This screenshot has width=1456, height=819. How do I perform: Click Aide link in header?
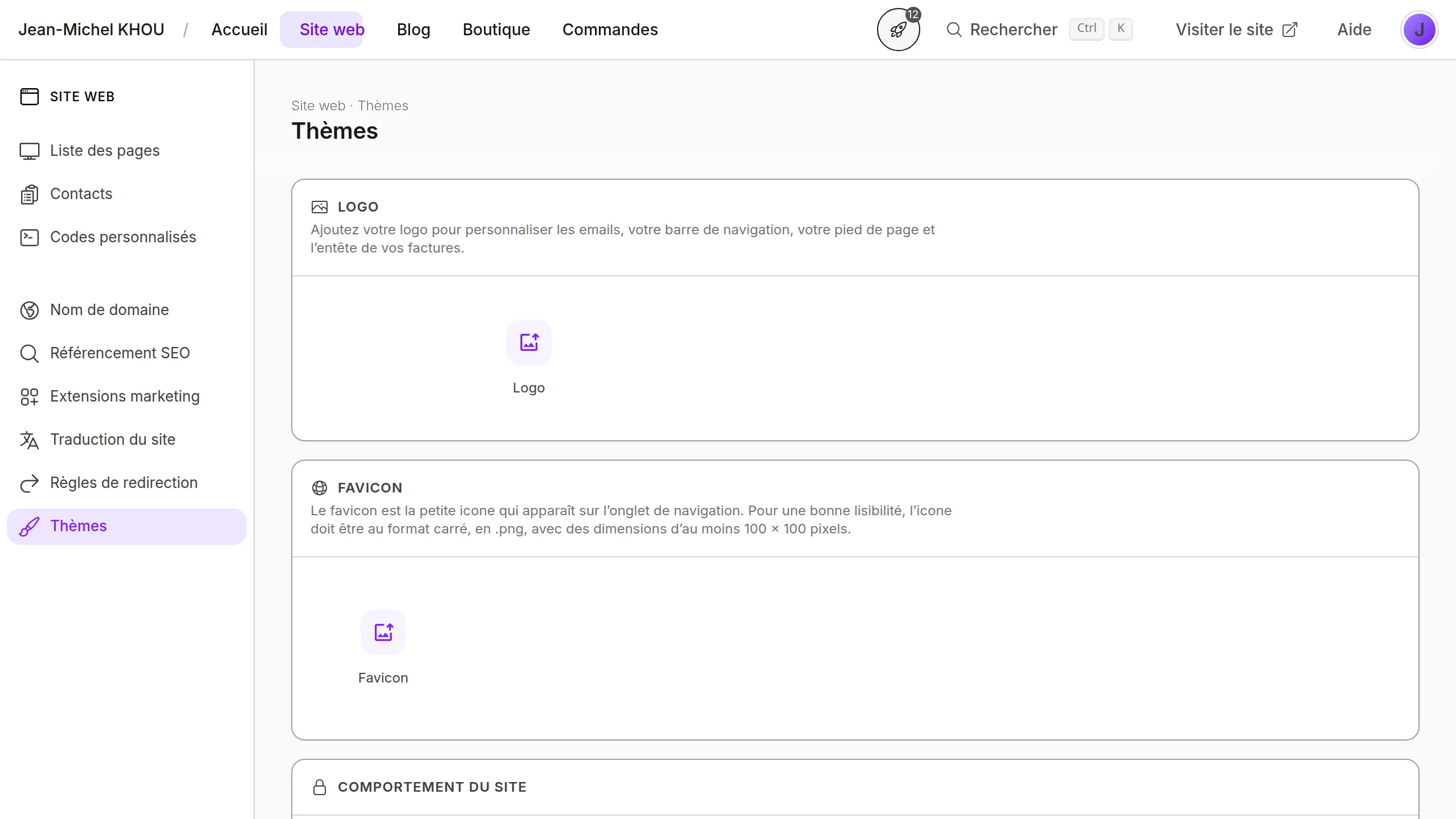(1354, 30)
